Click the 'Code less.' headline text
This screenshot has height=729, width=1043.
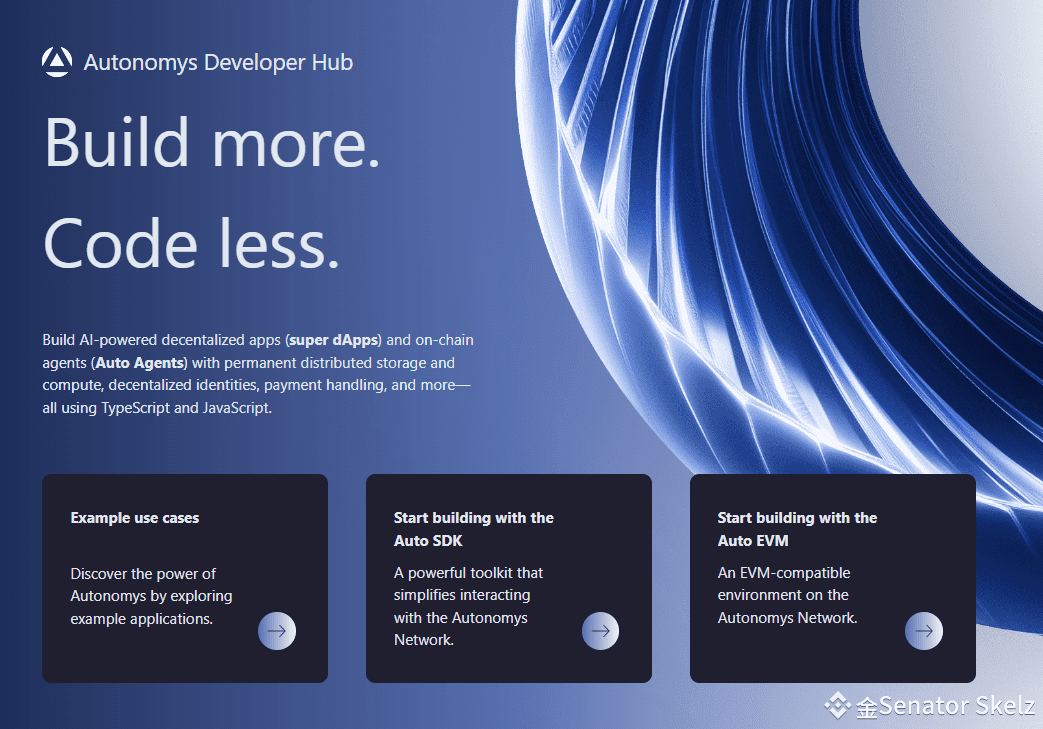click(192, 244)
